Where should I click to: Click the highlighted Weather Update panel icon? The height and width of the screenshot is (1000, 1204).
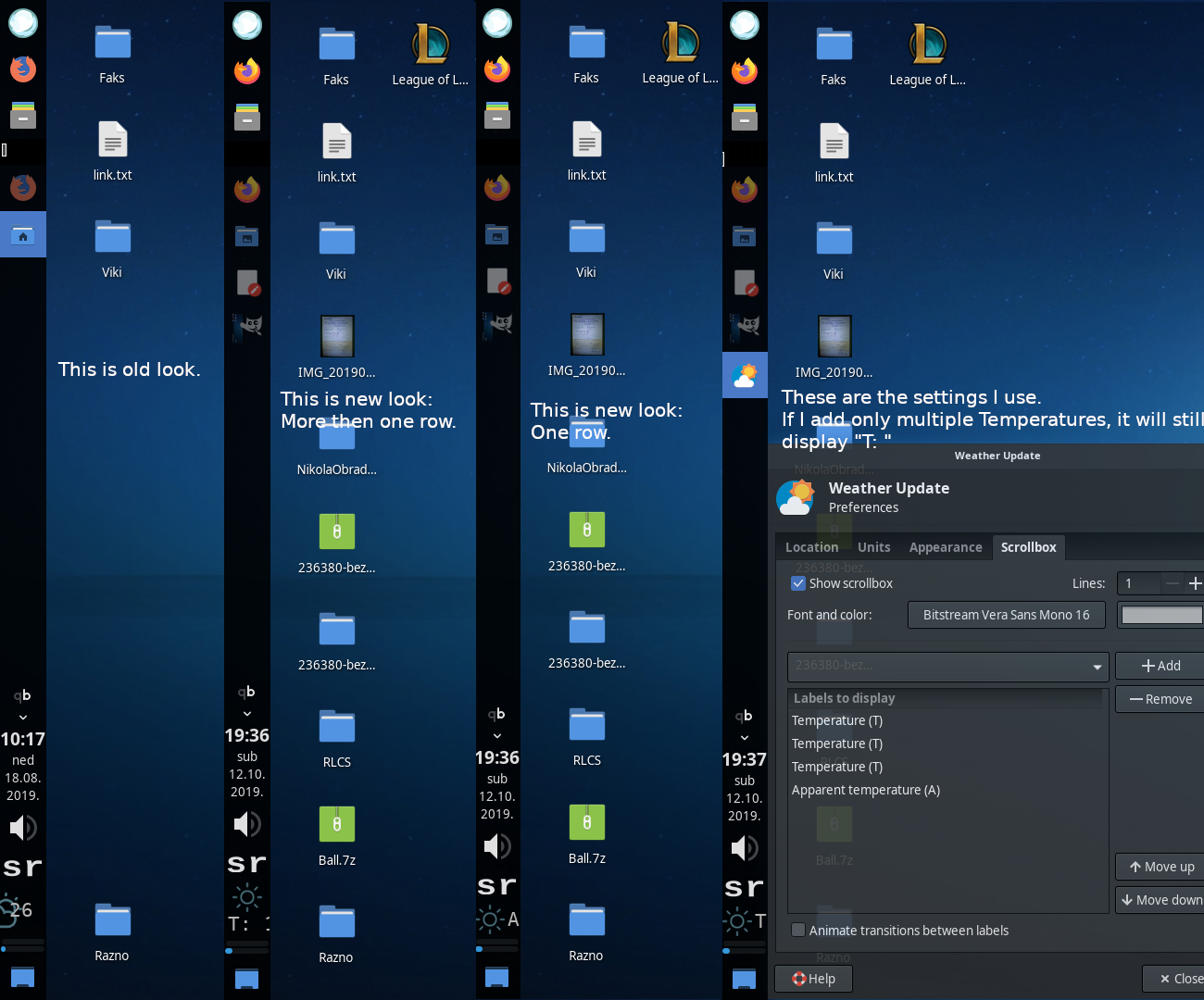click(x=745, y=375)
